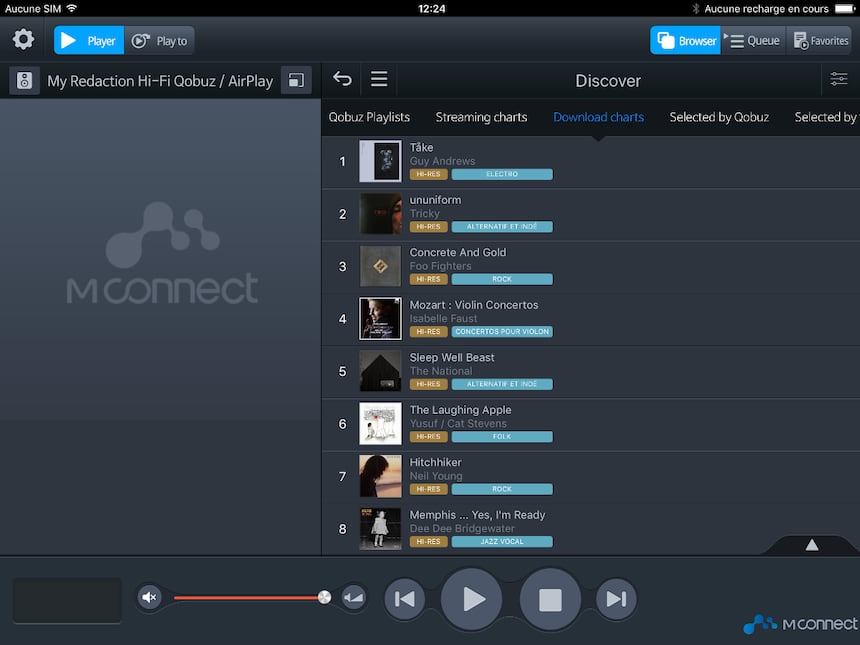Viewport: 860px width, 645px height.
Task: Mute the volume
Action: point(149,597)
